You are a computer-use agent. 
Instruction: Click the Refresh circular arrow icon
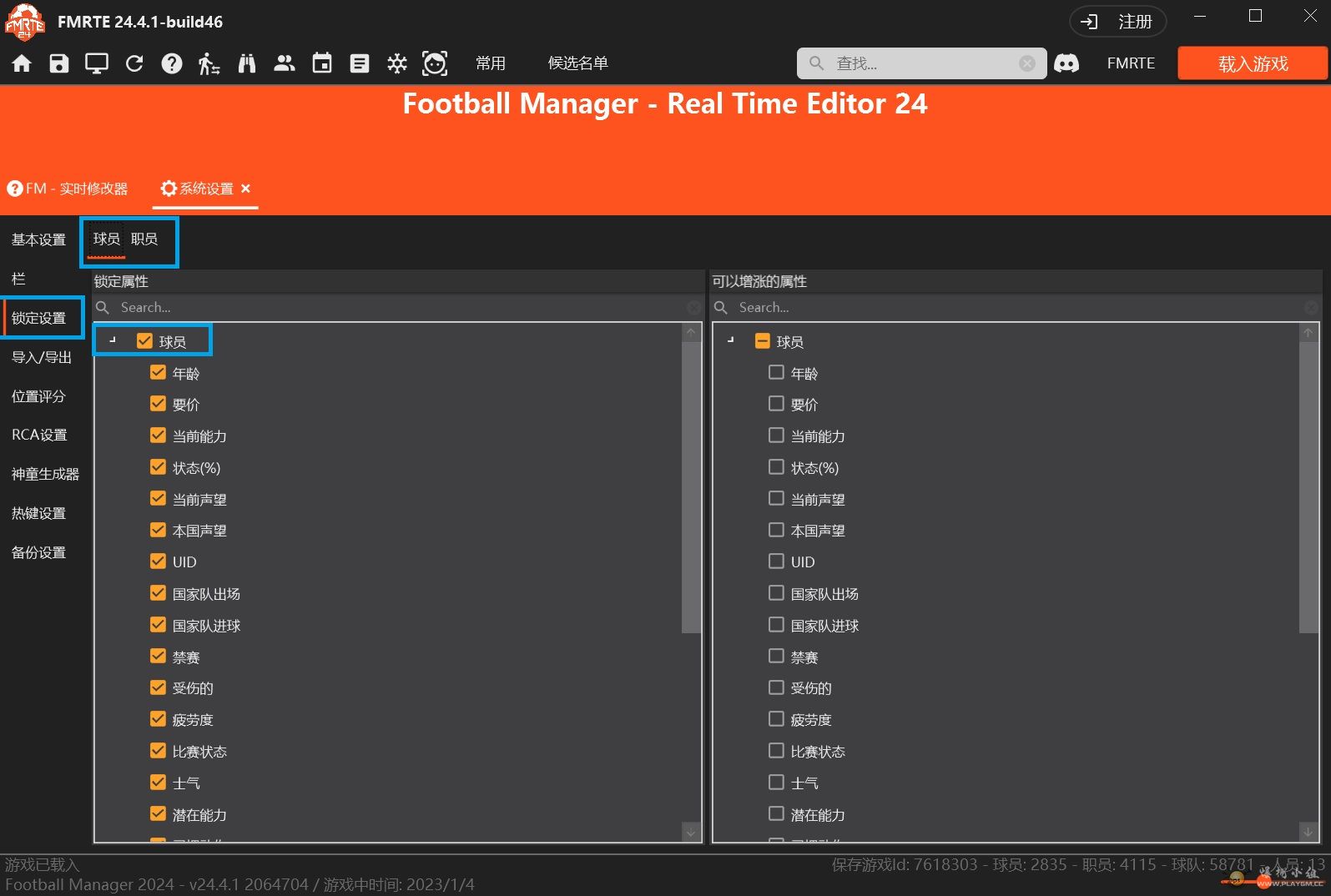(x=134, y=63)
